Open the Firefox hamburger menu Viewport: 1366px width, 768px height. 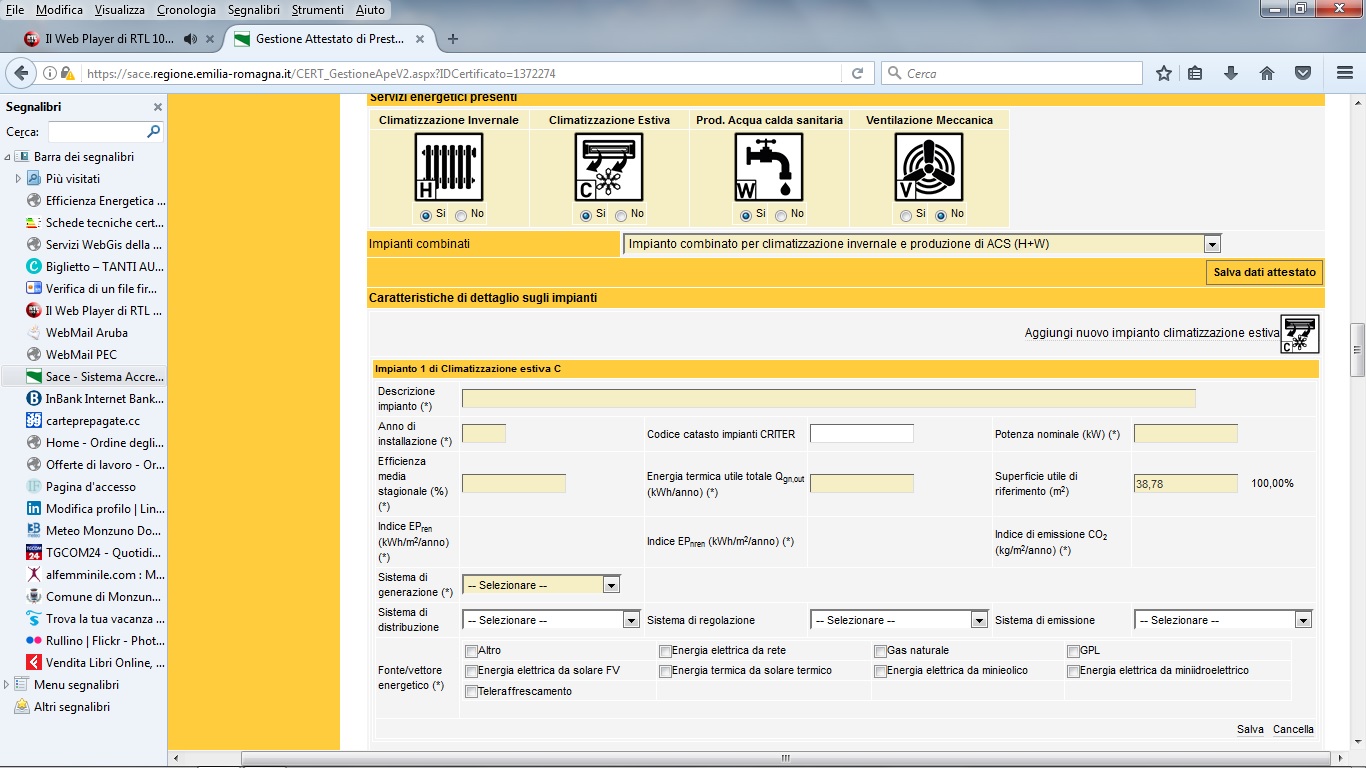tap(1345, 73)
